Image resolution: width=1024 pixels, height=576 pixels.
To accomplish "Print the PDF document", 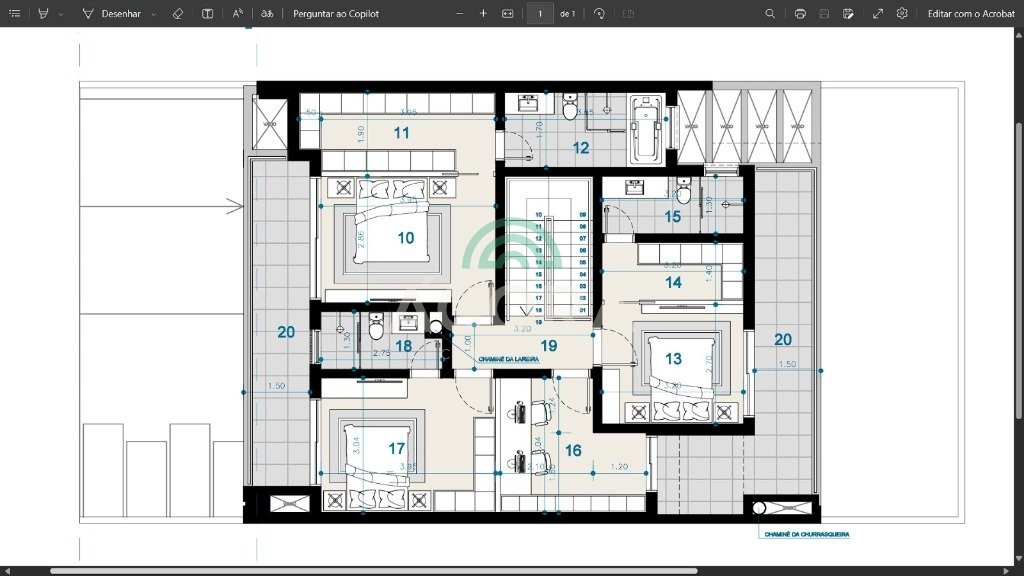I will (x=800, y=14).
